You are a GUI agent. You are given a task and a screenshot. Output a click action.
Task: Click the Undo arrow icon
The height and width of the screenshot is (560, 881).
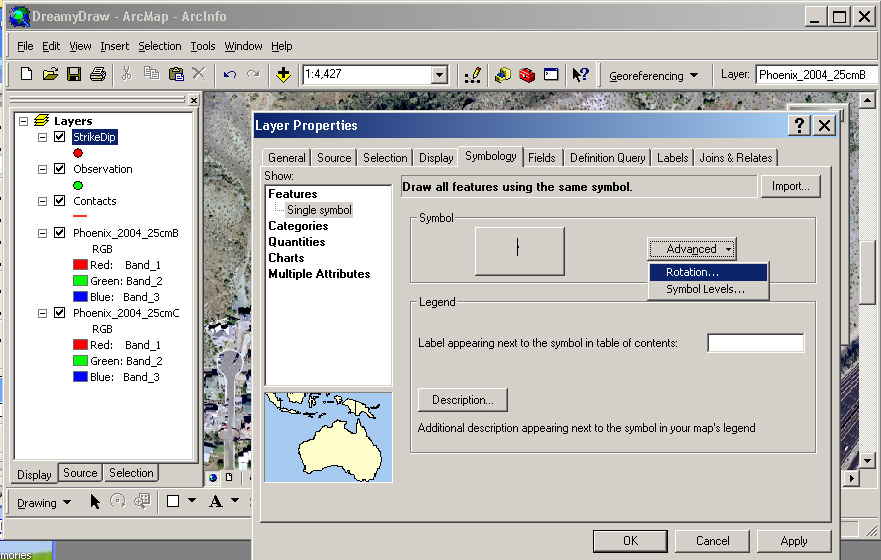(230, 74)
